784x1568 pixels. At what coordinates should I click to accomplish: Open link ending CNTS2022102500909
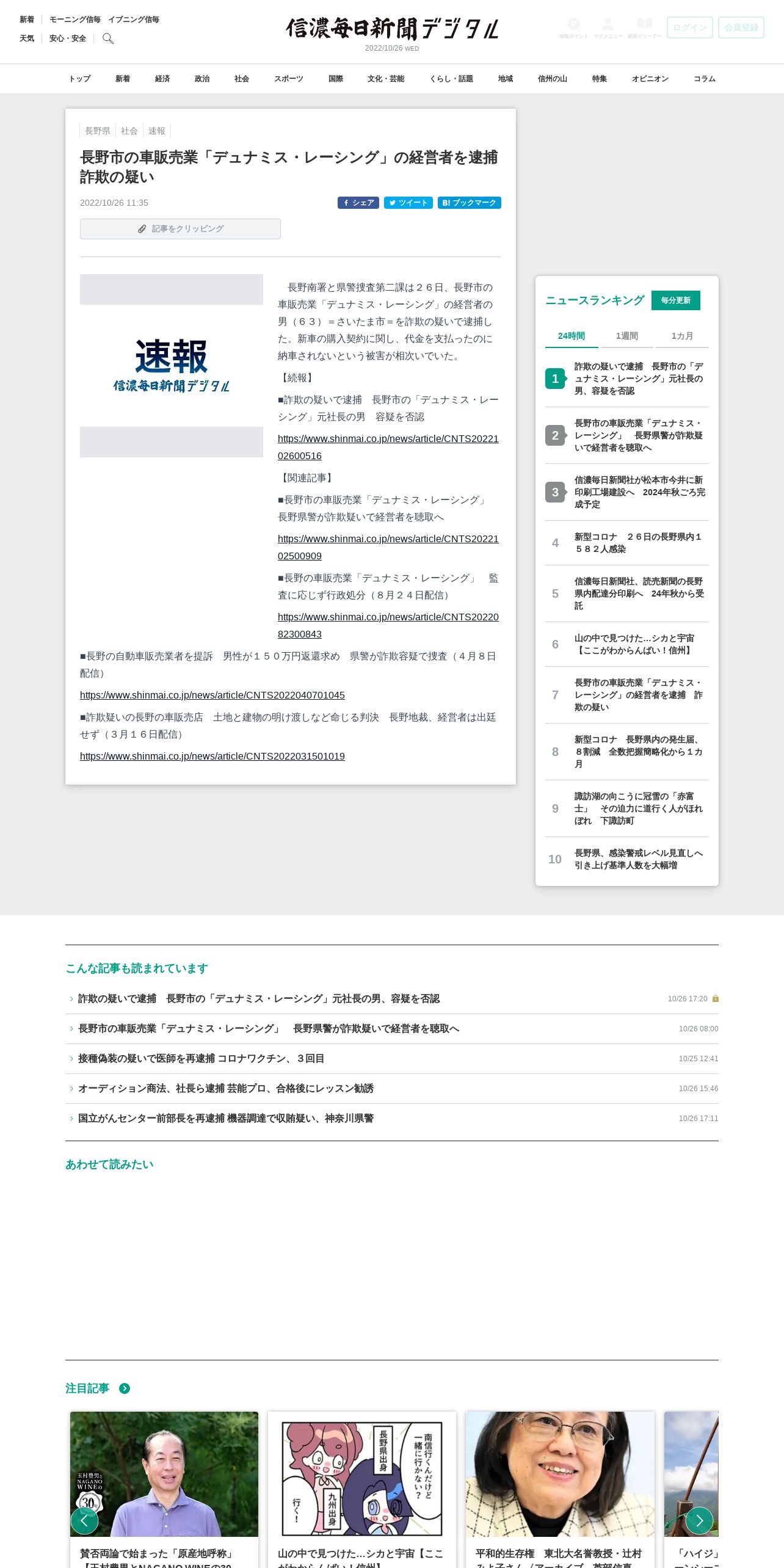click(x=388, y=547)
